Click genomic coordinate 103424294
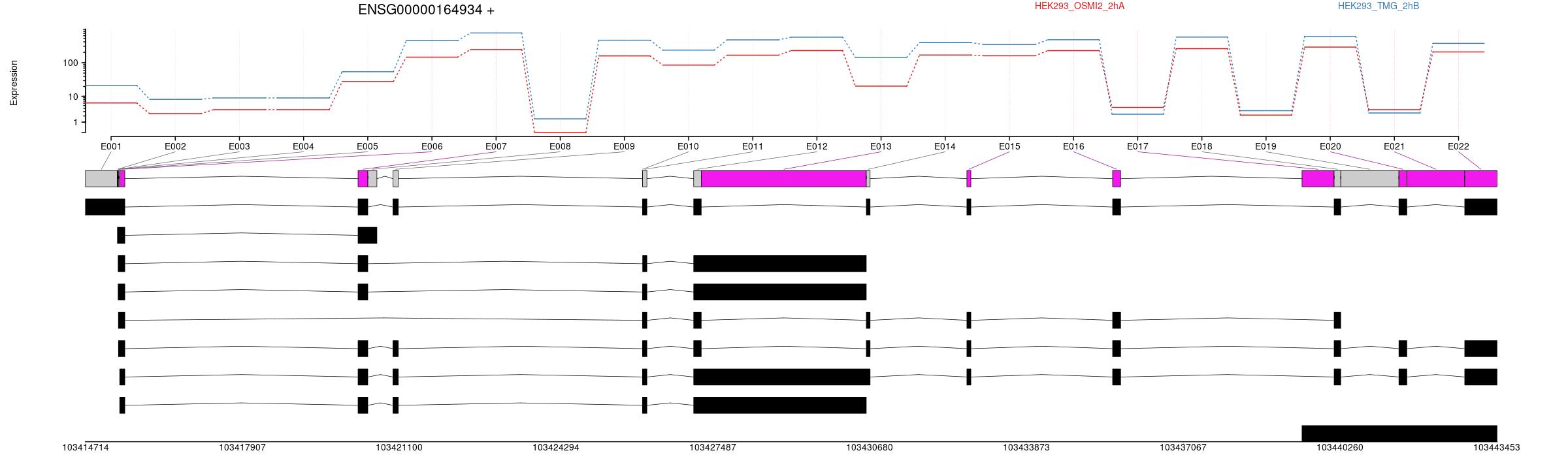 coord(556,448)
